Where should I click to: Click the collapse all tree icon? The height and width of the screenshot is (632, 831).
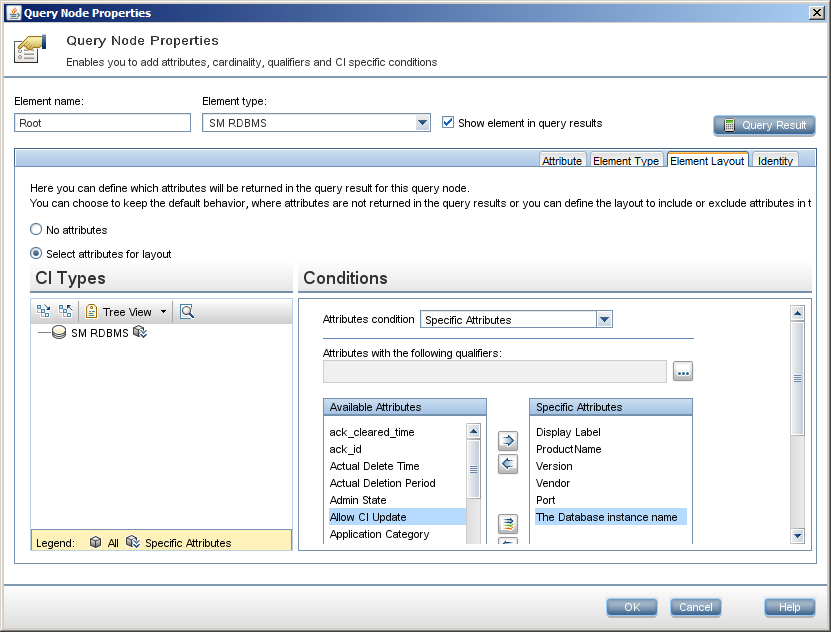[x=65, y=311]
